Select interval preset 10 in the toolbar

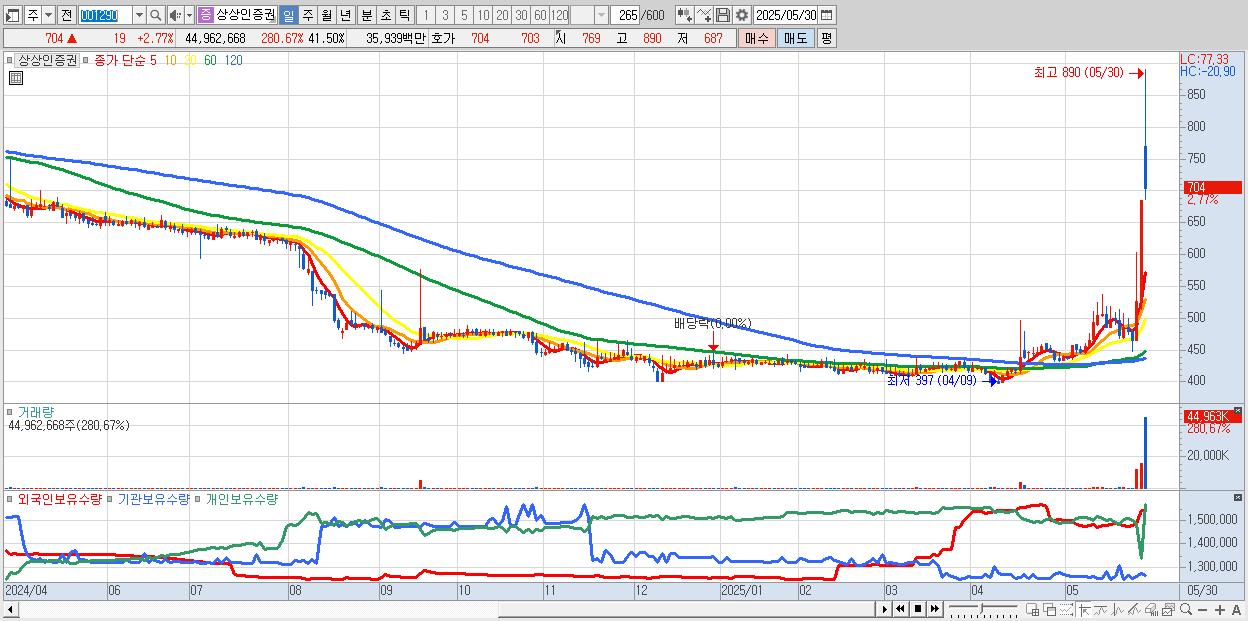[x=483, y=15]
